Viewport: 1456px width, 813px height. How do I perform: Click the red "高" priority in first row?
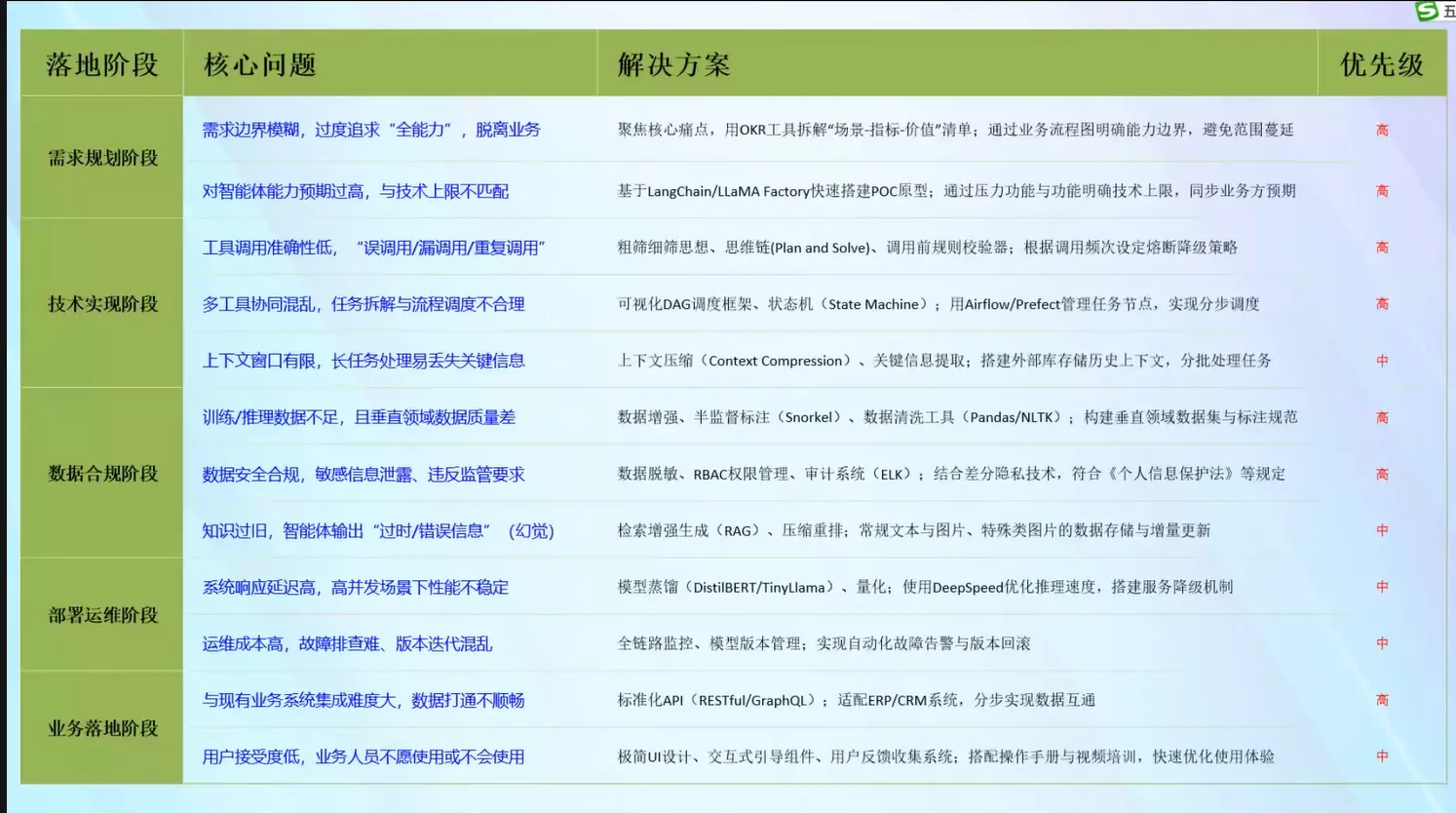pyautogui.click(x=1381, y=130)
